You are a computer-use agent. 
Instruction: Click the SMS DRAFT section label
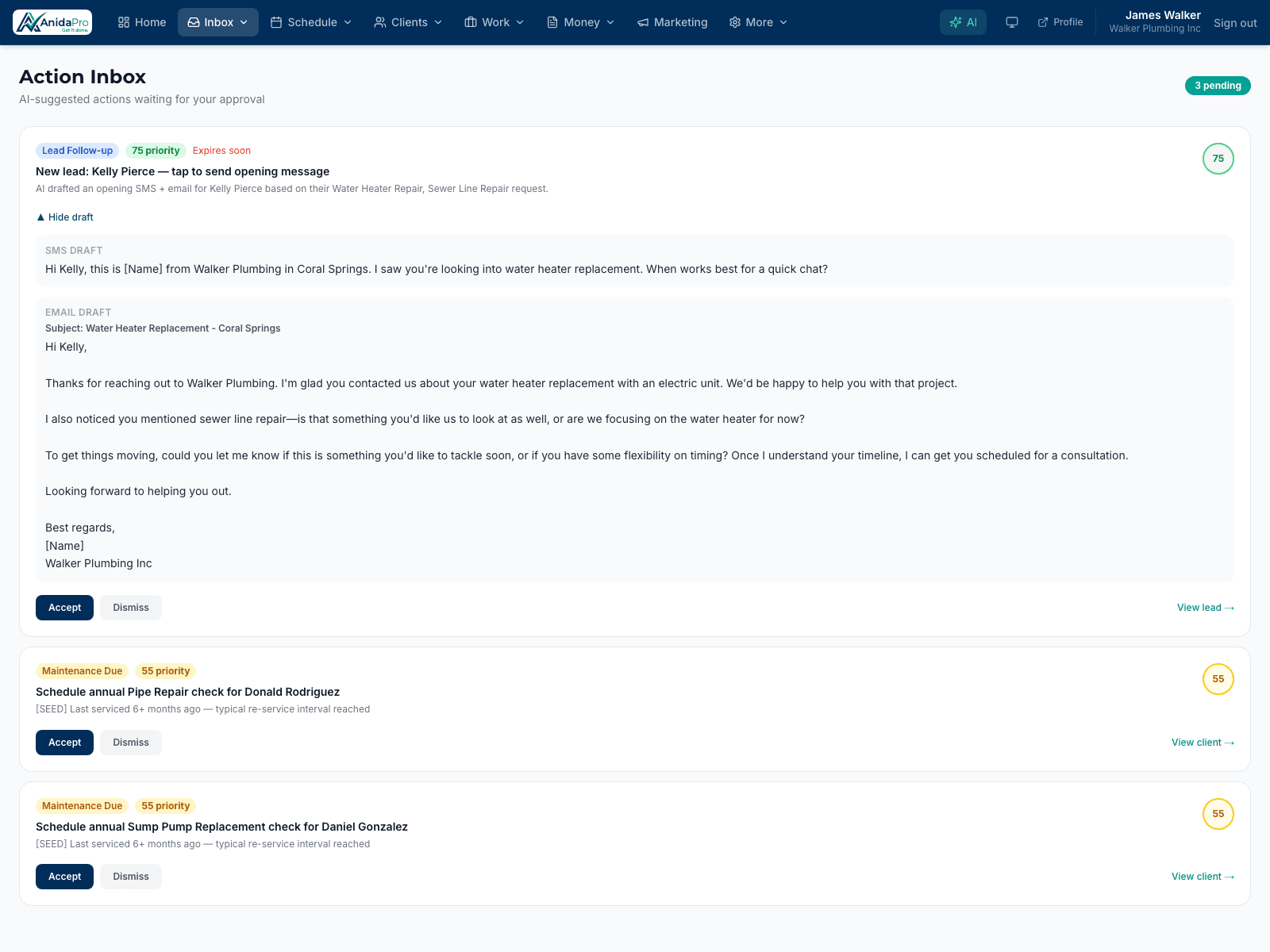[x=74, y=251]
